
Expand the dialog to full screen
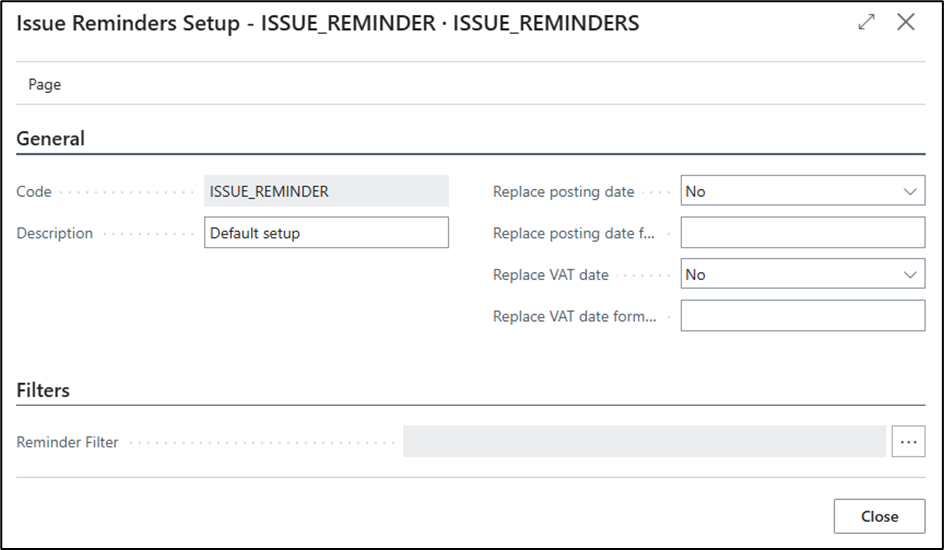point(867,22)
